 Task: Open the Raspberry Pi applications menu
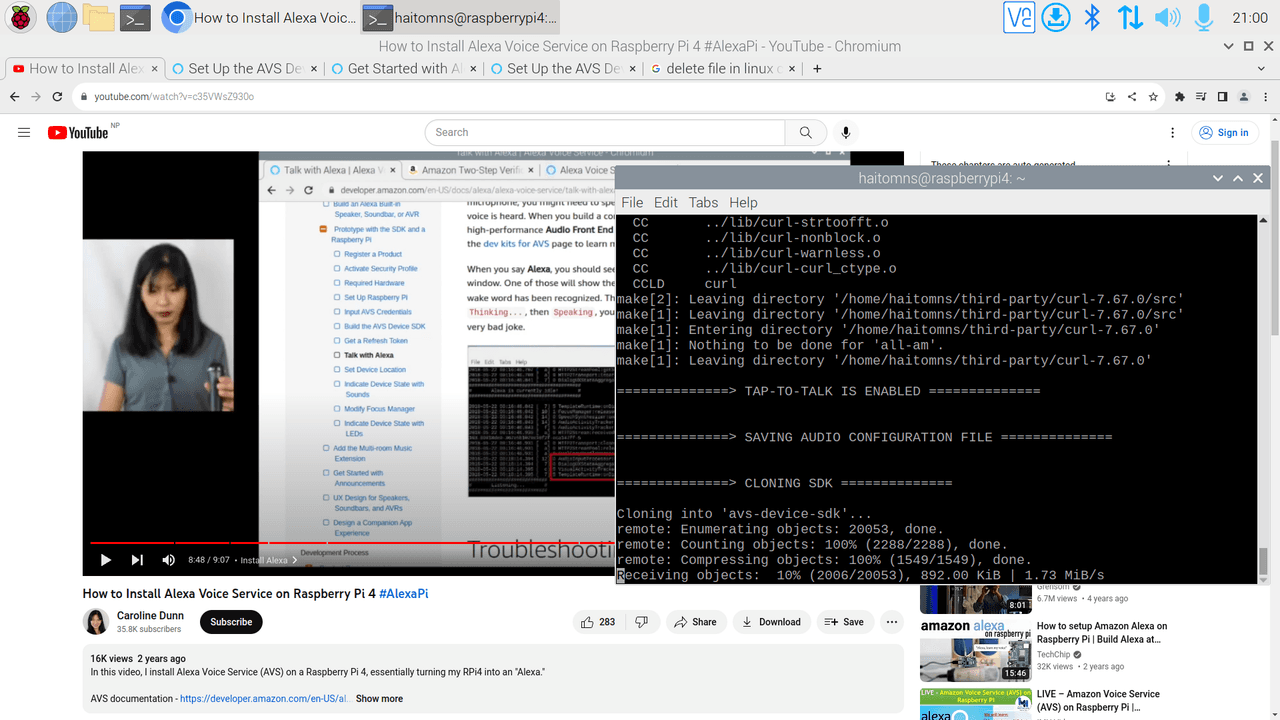[21, 17]
